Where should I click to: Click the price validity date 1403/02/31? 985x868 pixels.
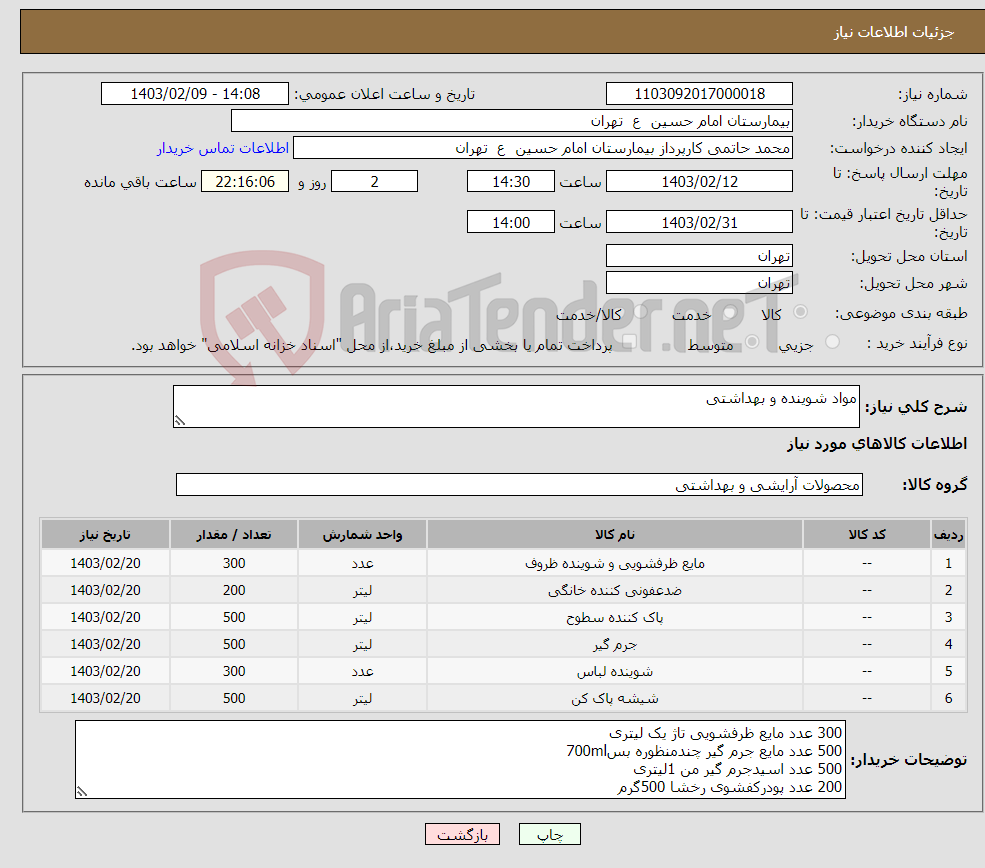pyautogui.click(x=699, y=222)
